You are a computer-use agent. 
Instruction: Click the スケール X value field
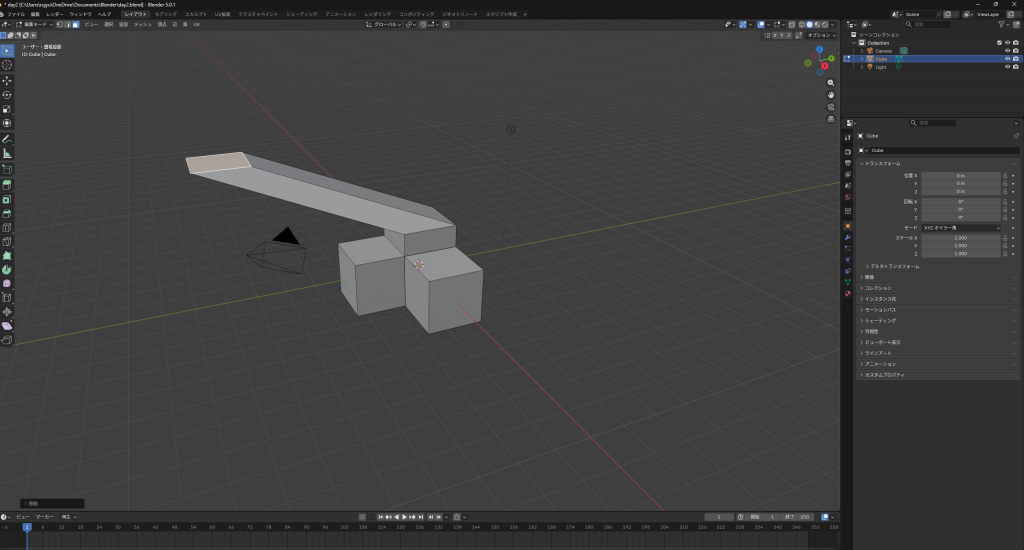(x=961, y=237)
